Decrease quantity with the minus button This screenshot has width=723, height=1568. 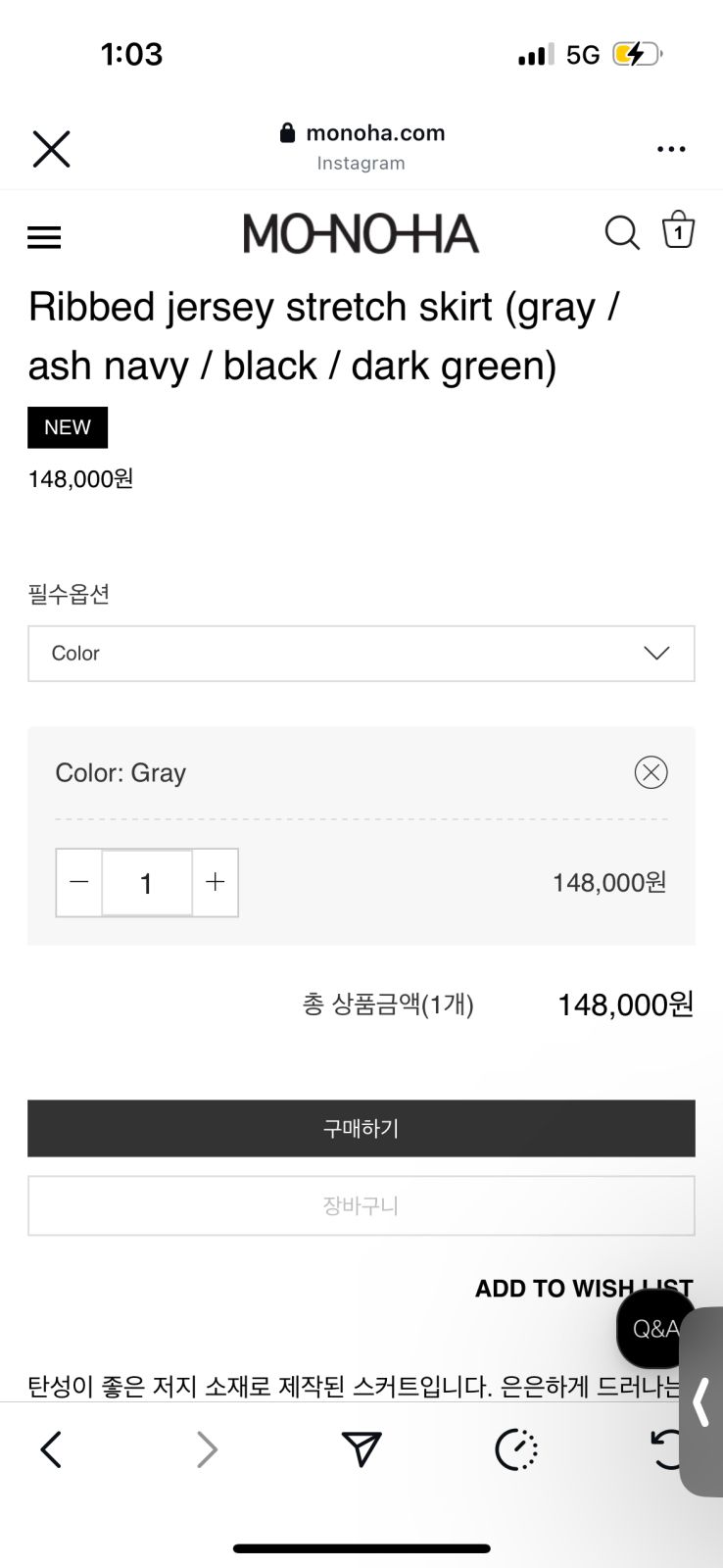(79, 882)
